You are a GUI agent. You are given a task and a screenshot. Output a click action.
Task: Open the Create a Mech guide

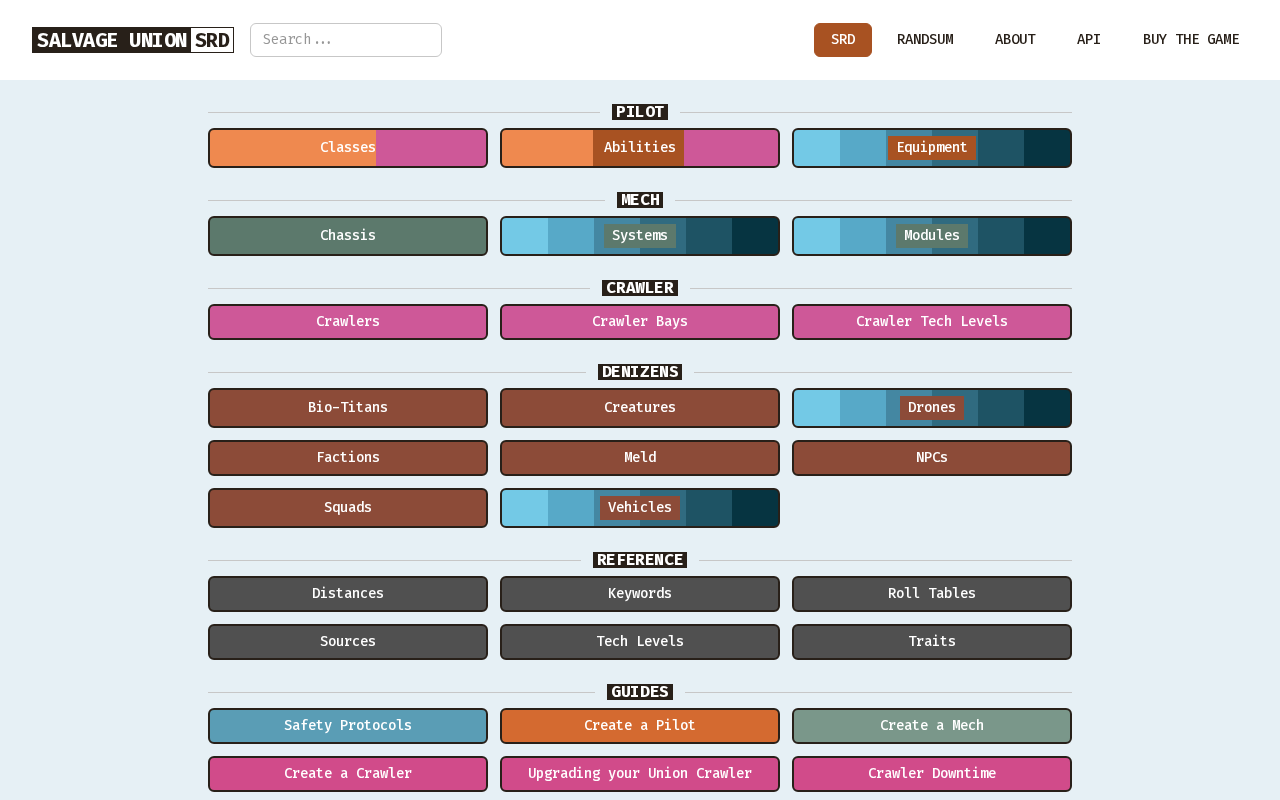pos(932,726)
